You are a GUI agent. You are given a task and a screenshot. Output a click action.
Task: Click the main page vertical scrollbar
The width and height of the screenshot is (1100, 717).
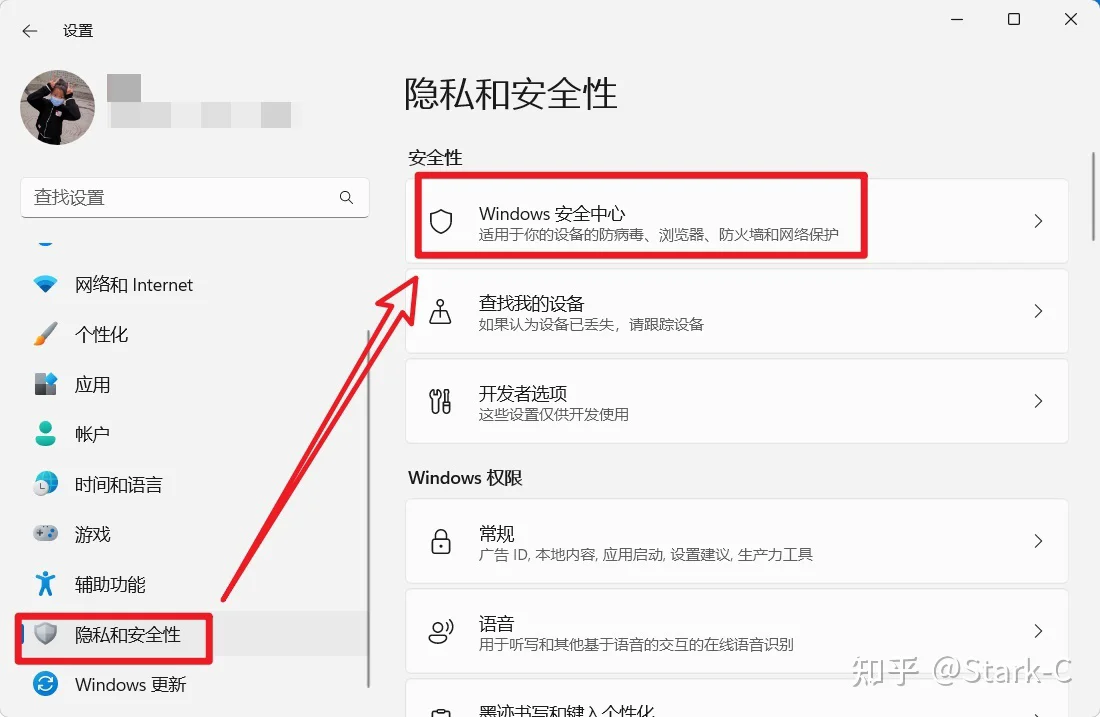1093,196
